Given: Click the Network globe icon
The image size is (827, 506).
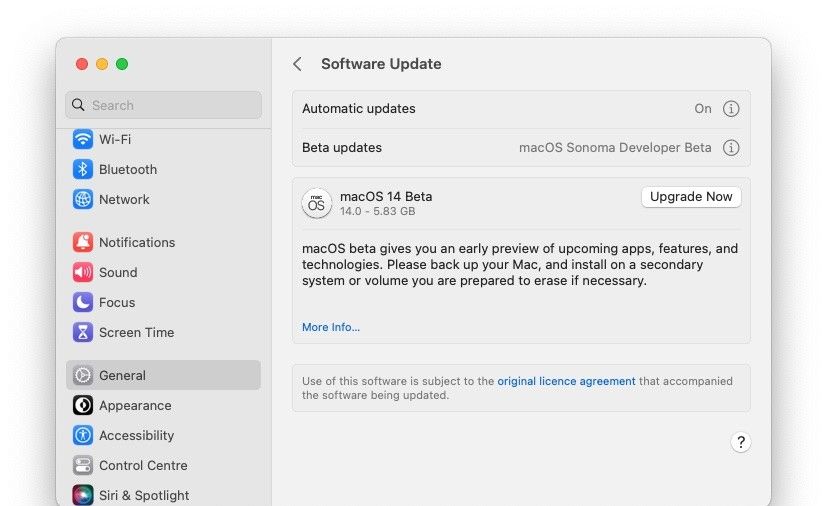Looking at the screenshot, I should 83,199.
